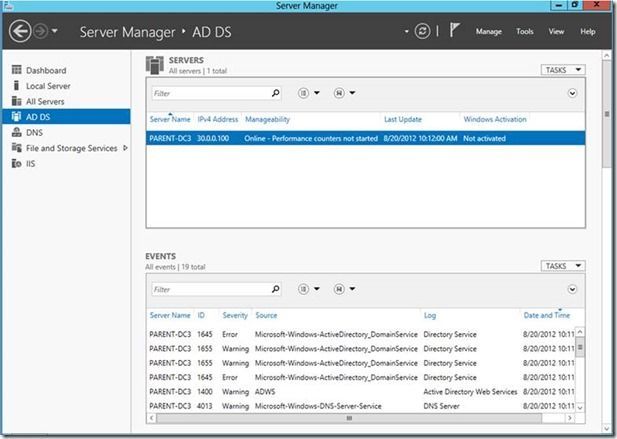Sort Servers by IPv4 Address column
Image resolution: width=617 pixels, height=439 pixels.
tap(218, 119)
